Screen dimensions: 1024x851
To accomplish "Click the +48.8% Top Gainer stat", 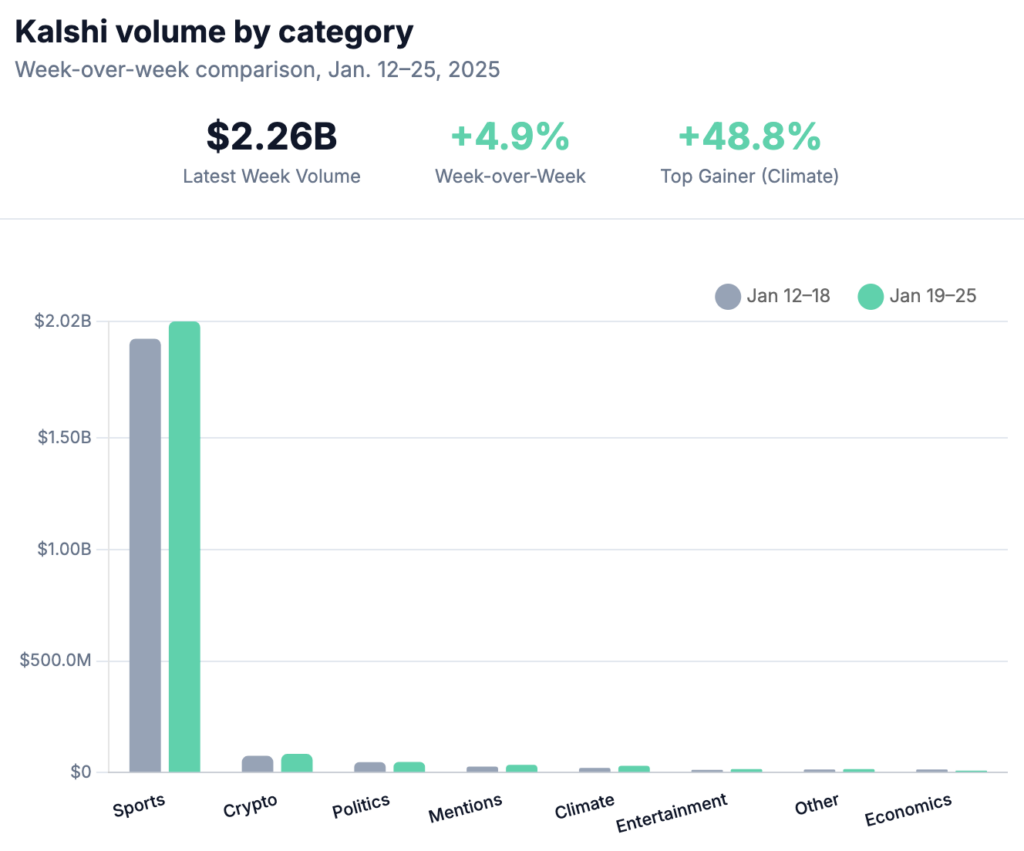I will coord(749,136).
